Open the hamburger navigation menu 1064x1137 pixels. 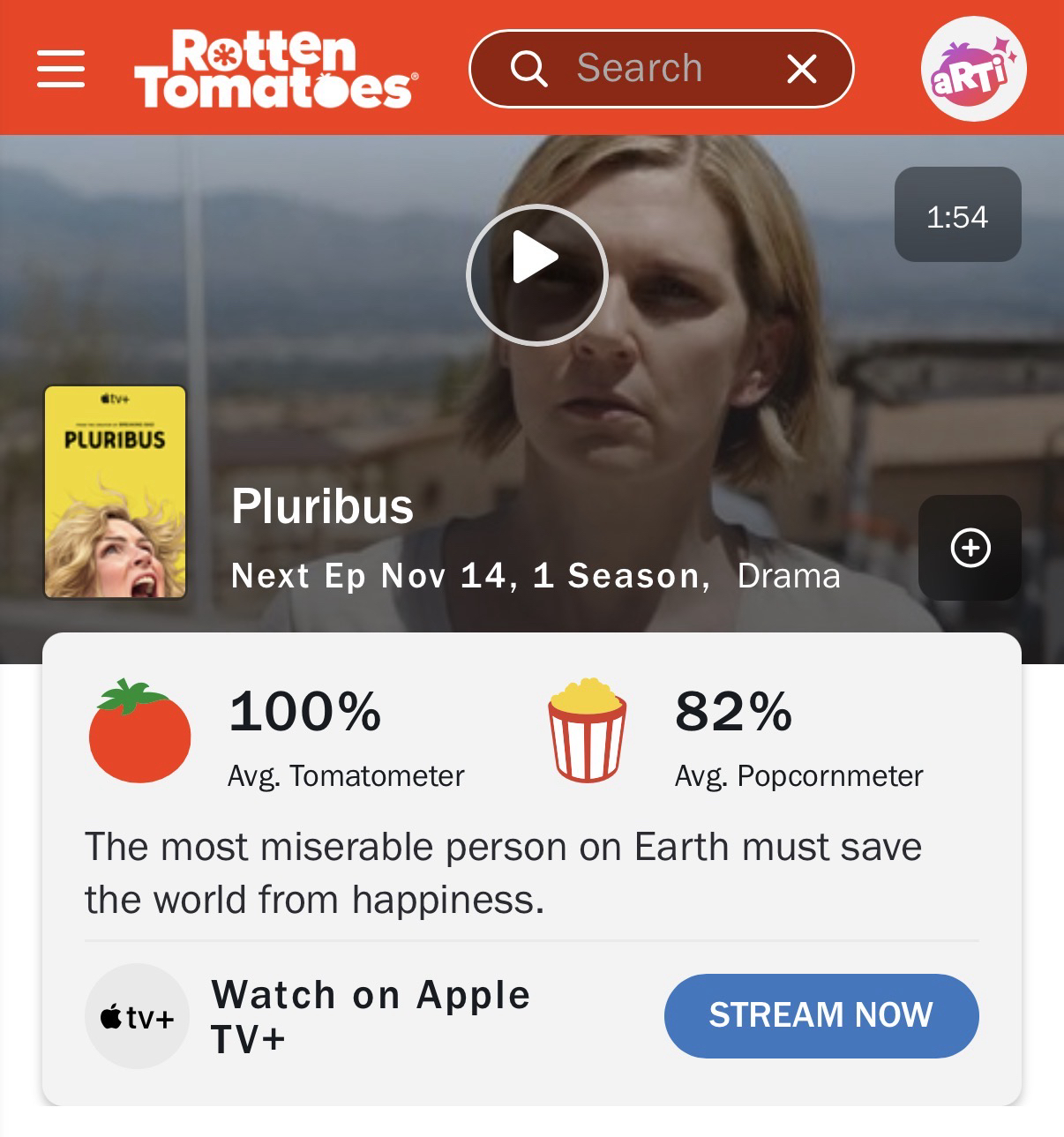(61, 69)
